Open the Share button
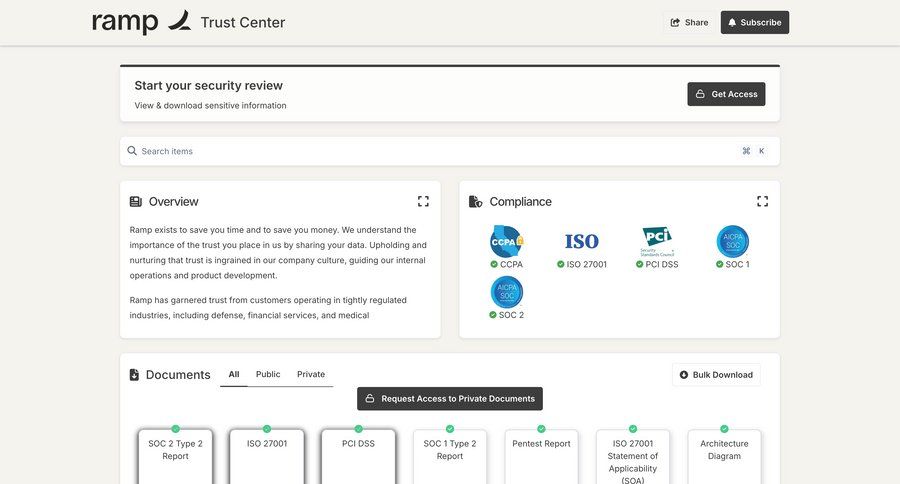900x484 pixels. click(689, 22)
